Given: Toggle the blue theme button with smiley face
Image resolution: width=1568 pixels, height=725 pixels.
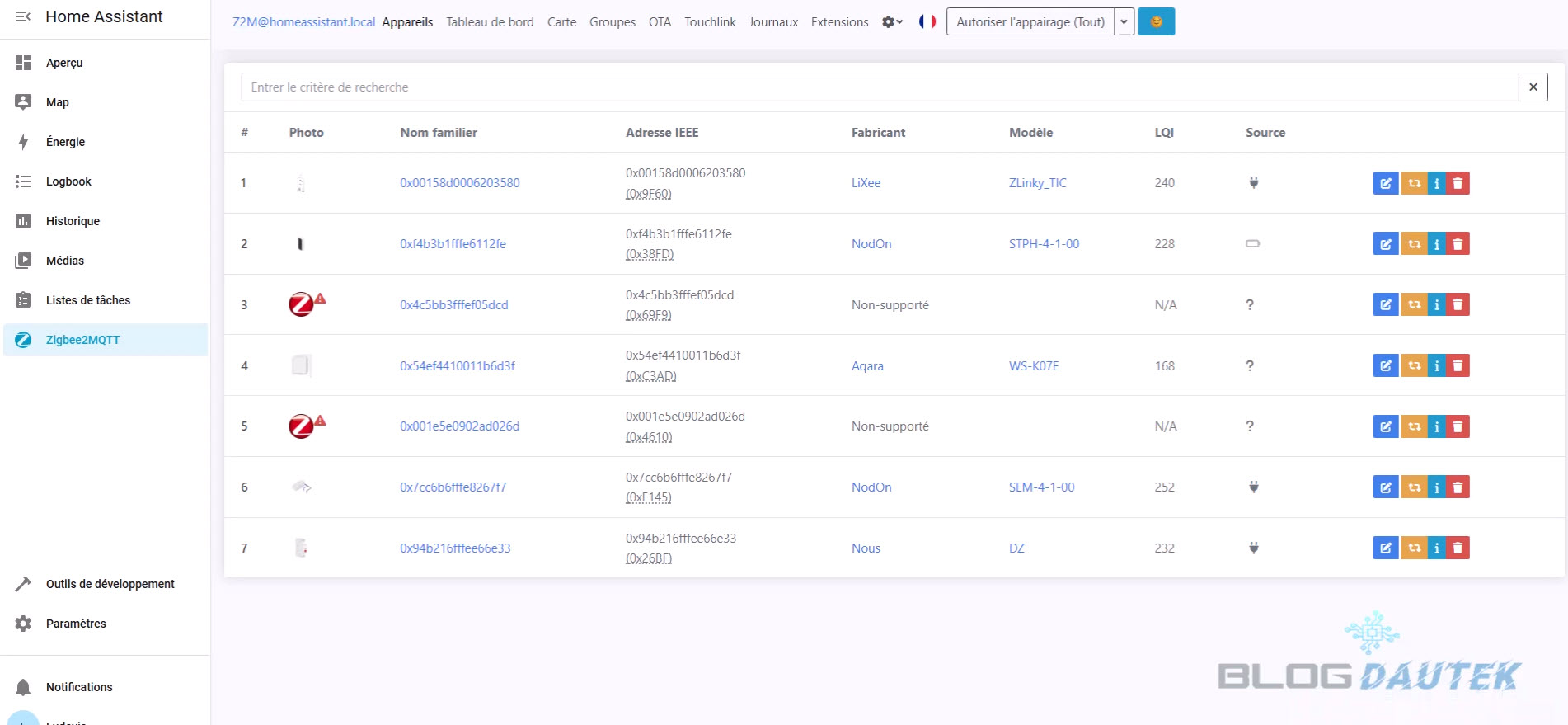Looking at the screenshot, I should click(x=1156, y=21).
